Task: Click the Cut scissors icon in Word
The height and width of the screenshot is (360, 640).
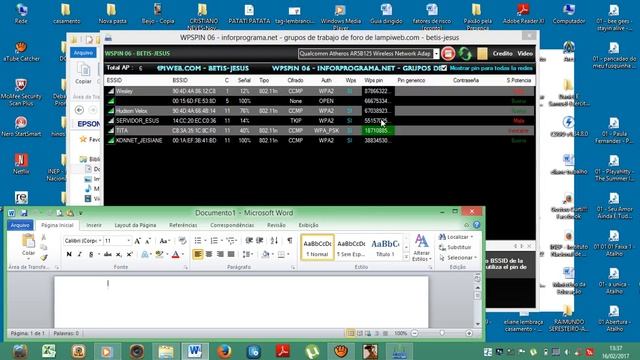Action: [44, 237]
